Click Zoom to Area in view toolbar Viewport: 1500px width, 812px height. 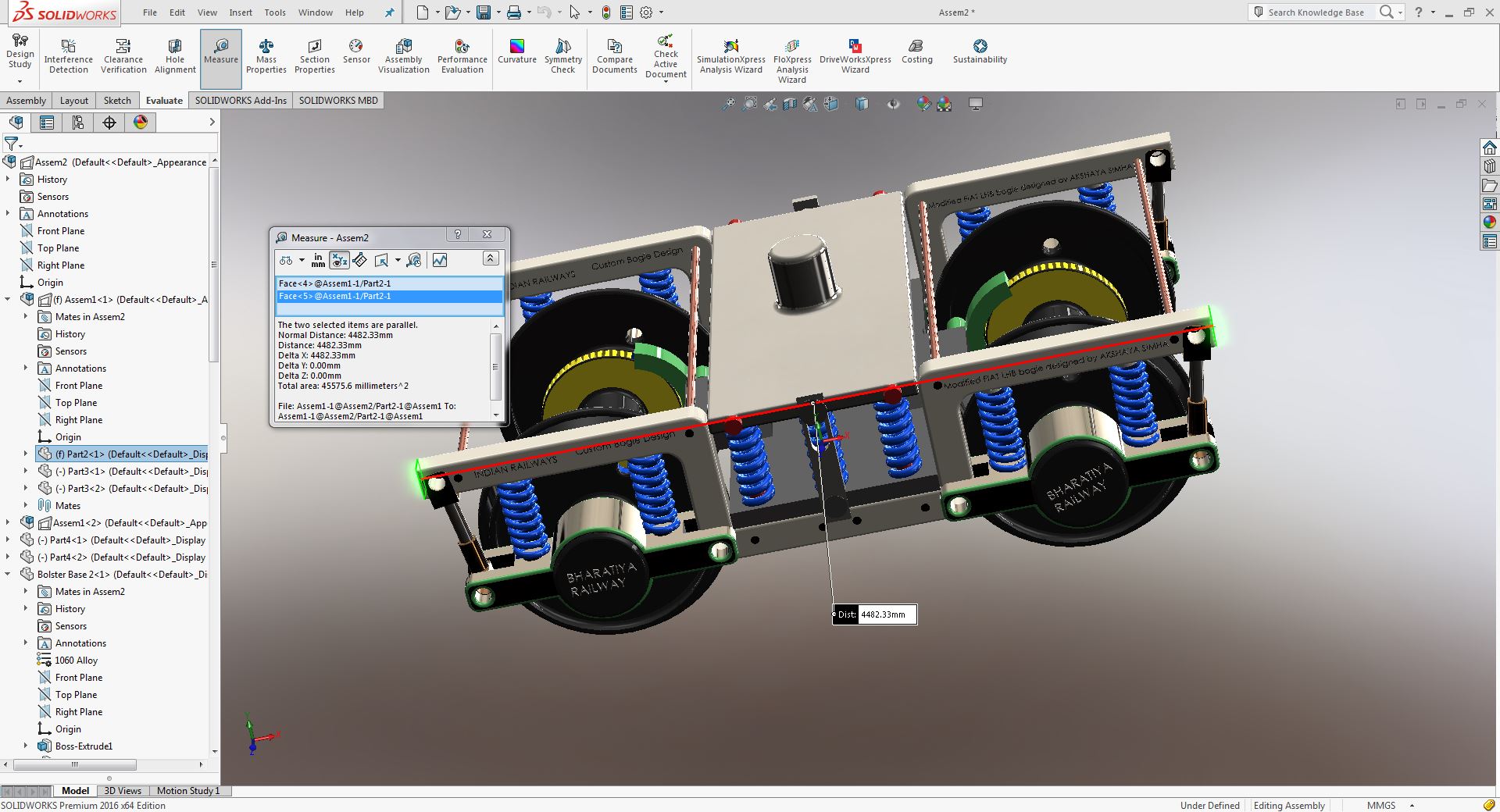(749, 104)
